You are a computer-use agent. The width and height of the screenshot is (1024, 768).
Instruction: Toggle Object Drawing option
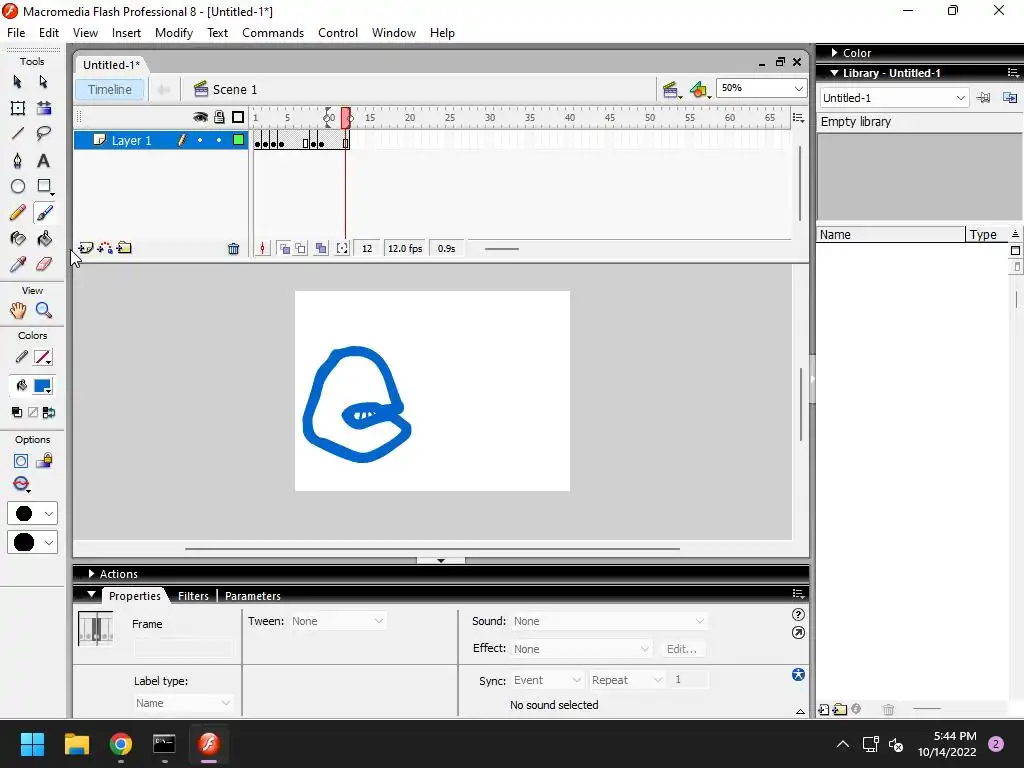(x=21, y=461)
